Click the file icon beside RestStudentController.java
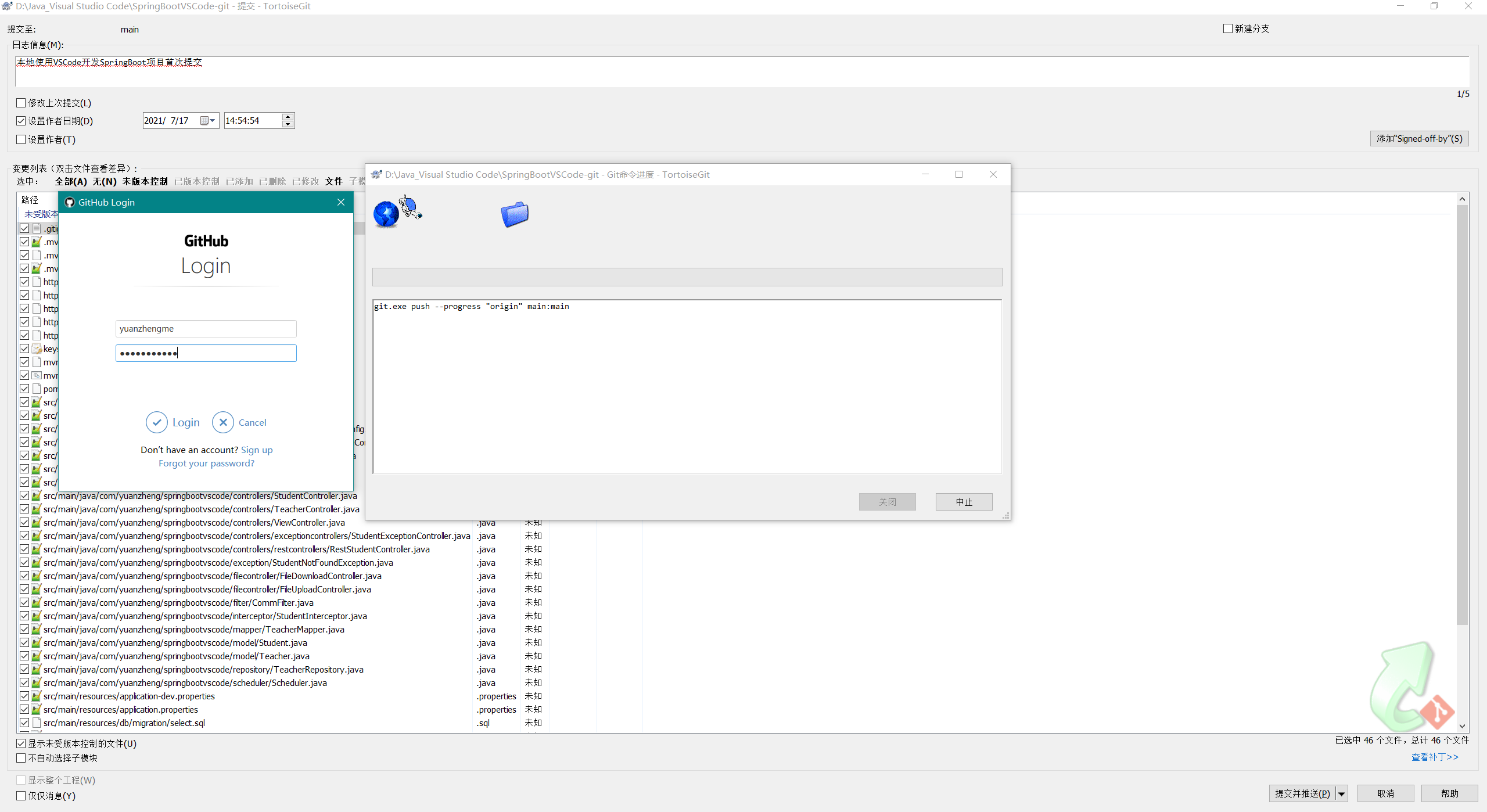This screenshot has width=1487, height=812. tap(37, 549)
